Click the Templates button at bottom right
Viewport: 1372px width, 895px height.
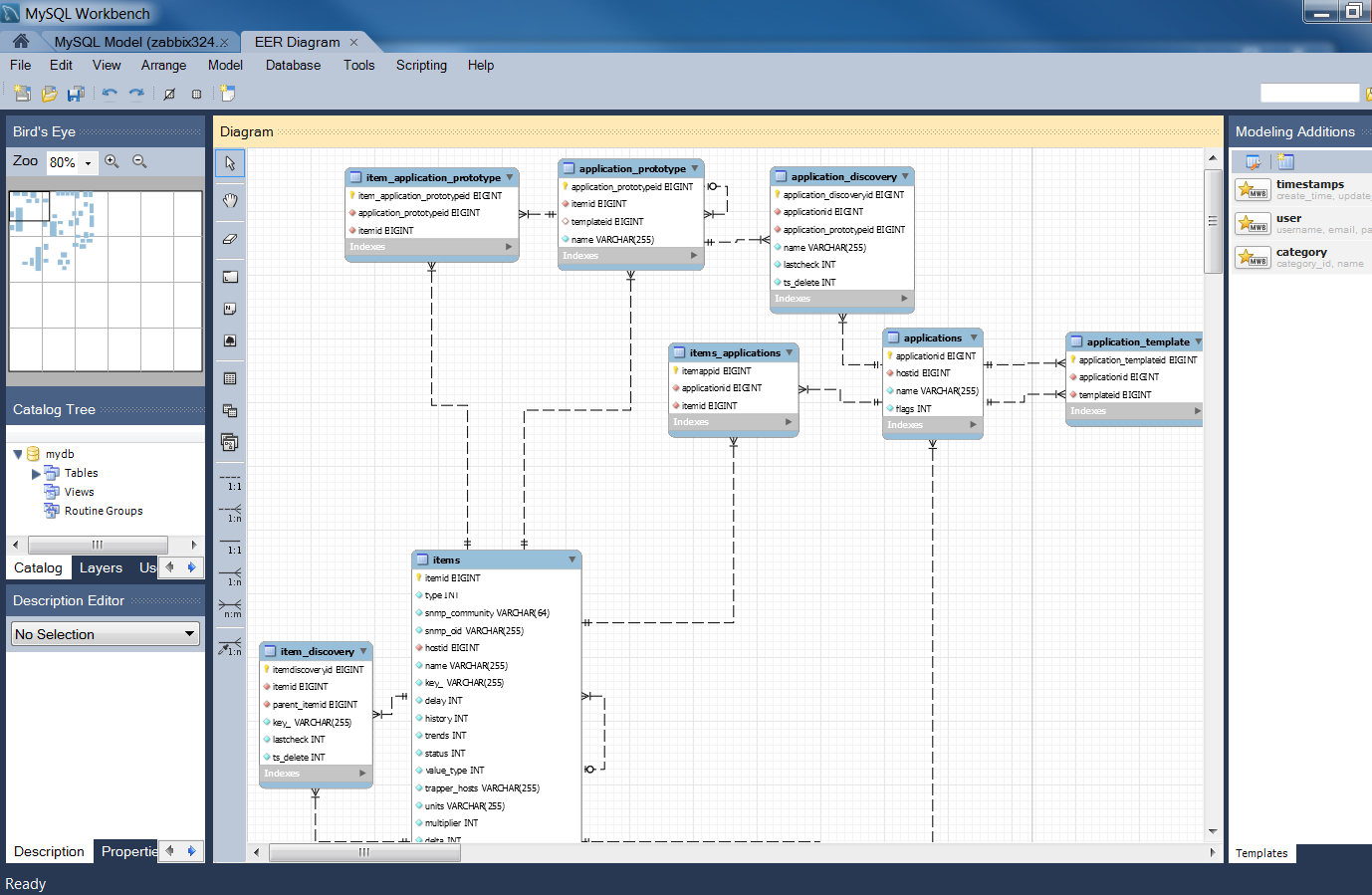tap(1260, 853)
